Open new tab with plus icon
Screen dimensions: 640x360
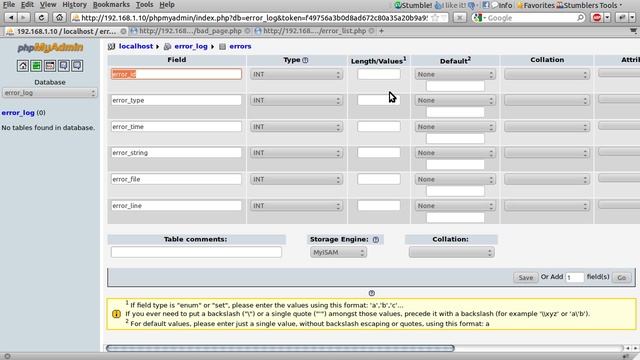pyautogui.click(x=381, y=31)
